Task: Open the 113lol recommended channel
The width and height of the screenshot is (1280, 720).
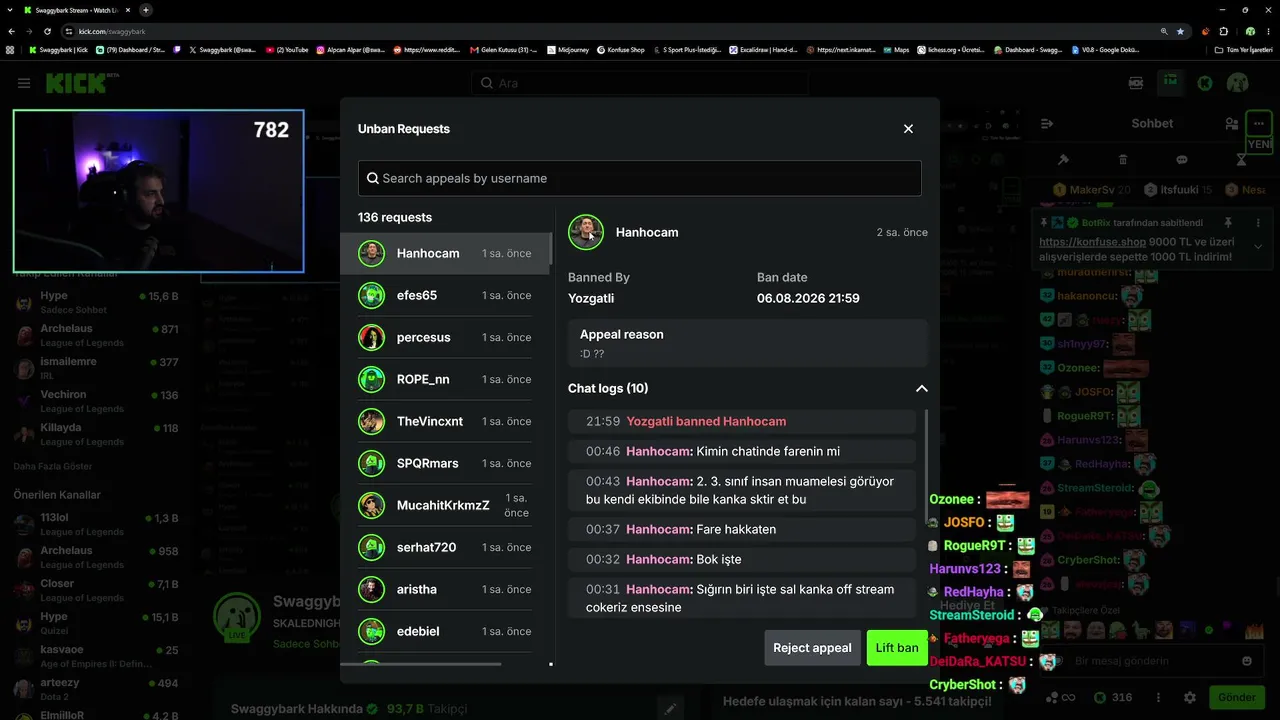Action: pos(96,525)
